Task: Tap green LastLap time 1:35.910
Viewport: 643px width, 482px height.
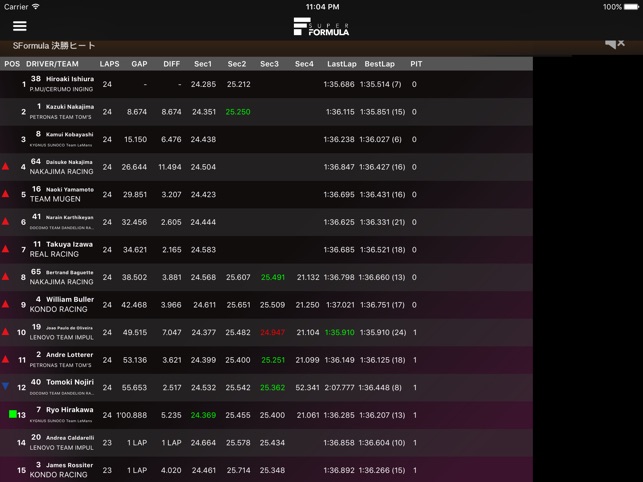Action: coord(340,332)
